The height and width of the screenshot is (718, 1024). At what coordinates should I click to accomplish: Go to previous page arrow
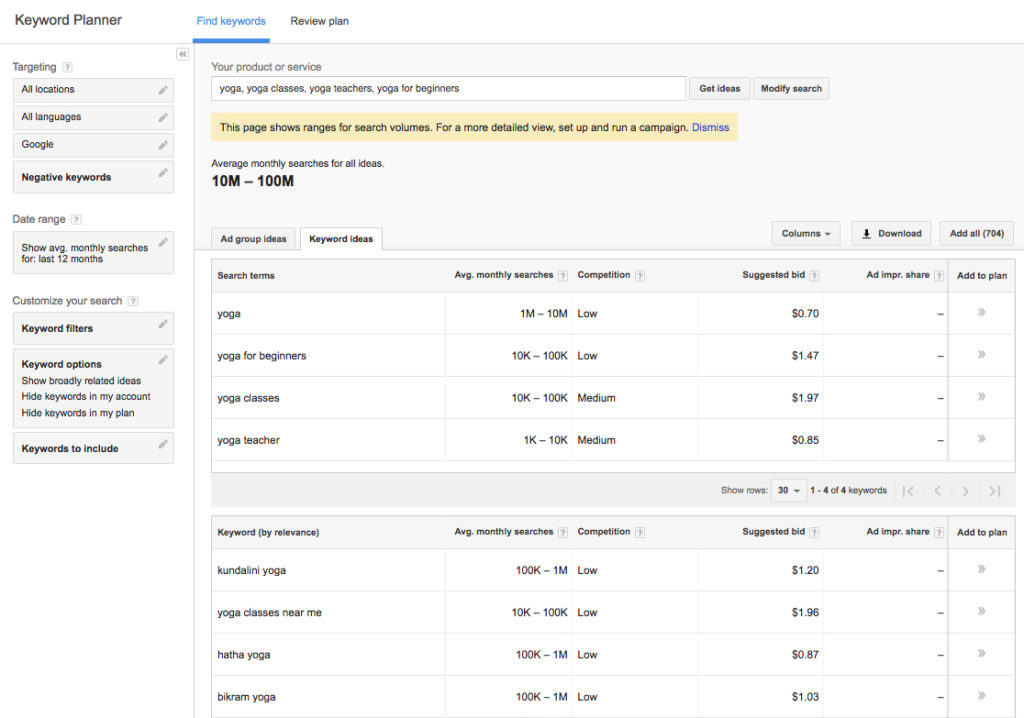[937, 491]
